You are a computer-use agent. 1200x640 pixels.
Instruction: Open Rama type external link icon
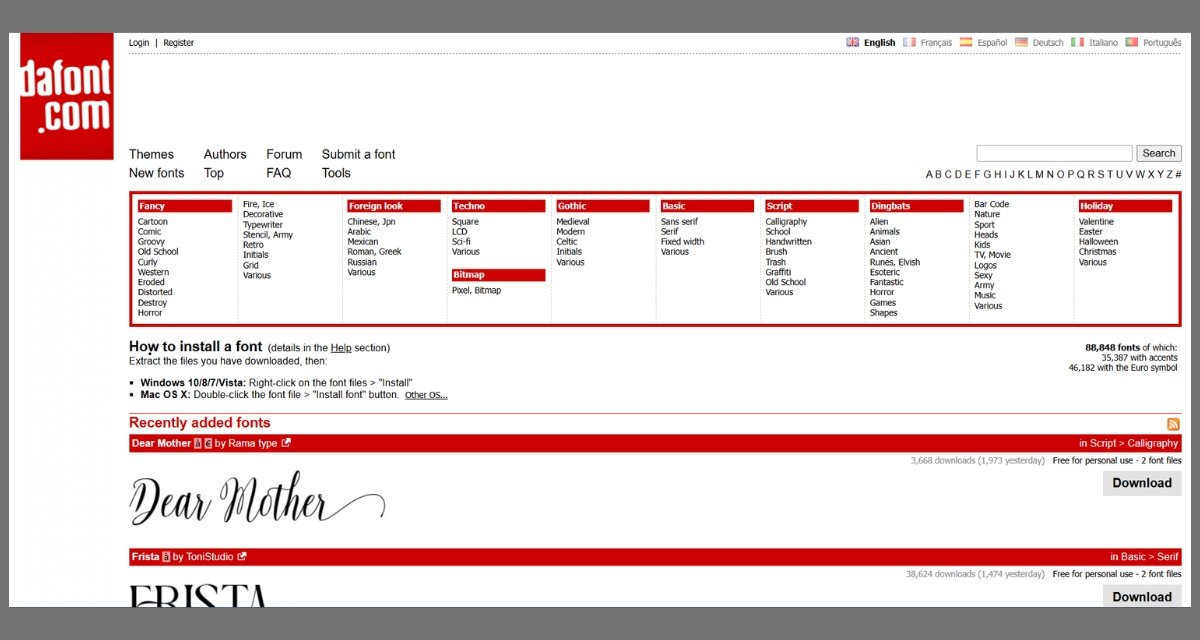[286, 443]
